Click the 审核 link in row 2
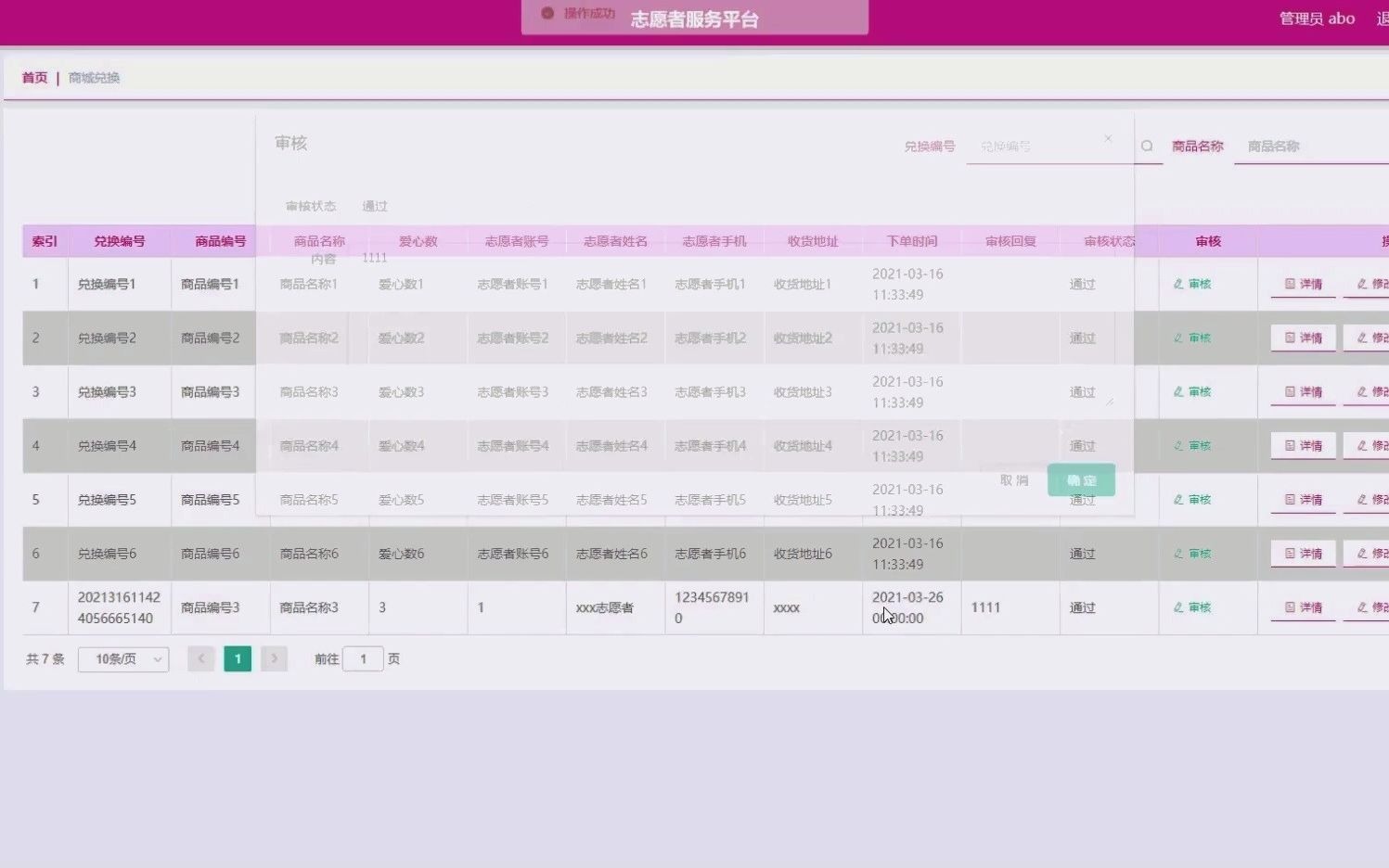Screen dimensions: 1389x868 1192,338
